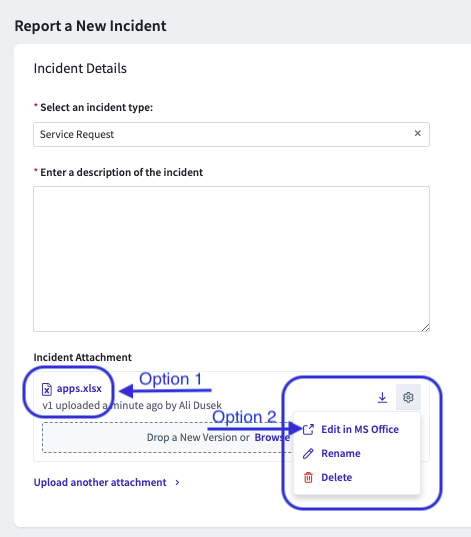Select Rename from the attachment menu
The width and height of the screenshot is (471, 537).
pos(340,453)
